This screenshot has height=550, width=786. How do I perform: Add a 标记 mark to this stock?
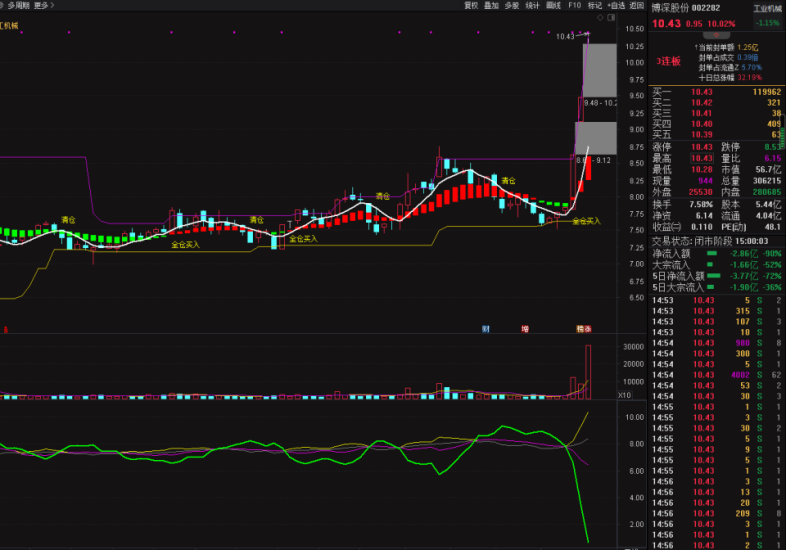click(595, 5)
